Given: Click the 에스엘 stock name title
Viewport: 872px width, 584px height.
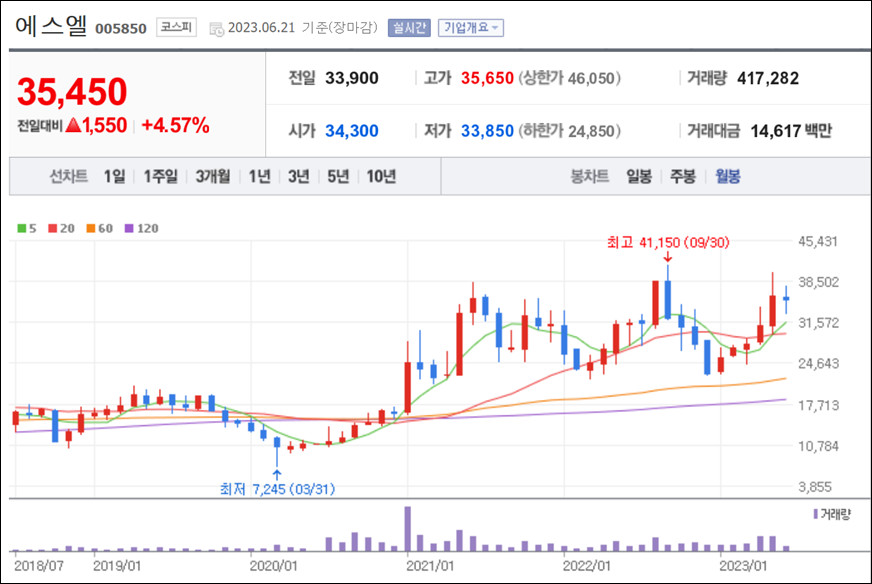Looking at the screenshot, I should click(51, 26).
